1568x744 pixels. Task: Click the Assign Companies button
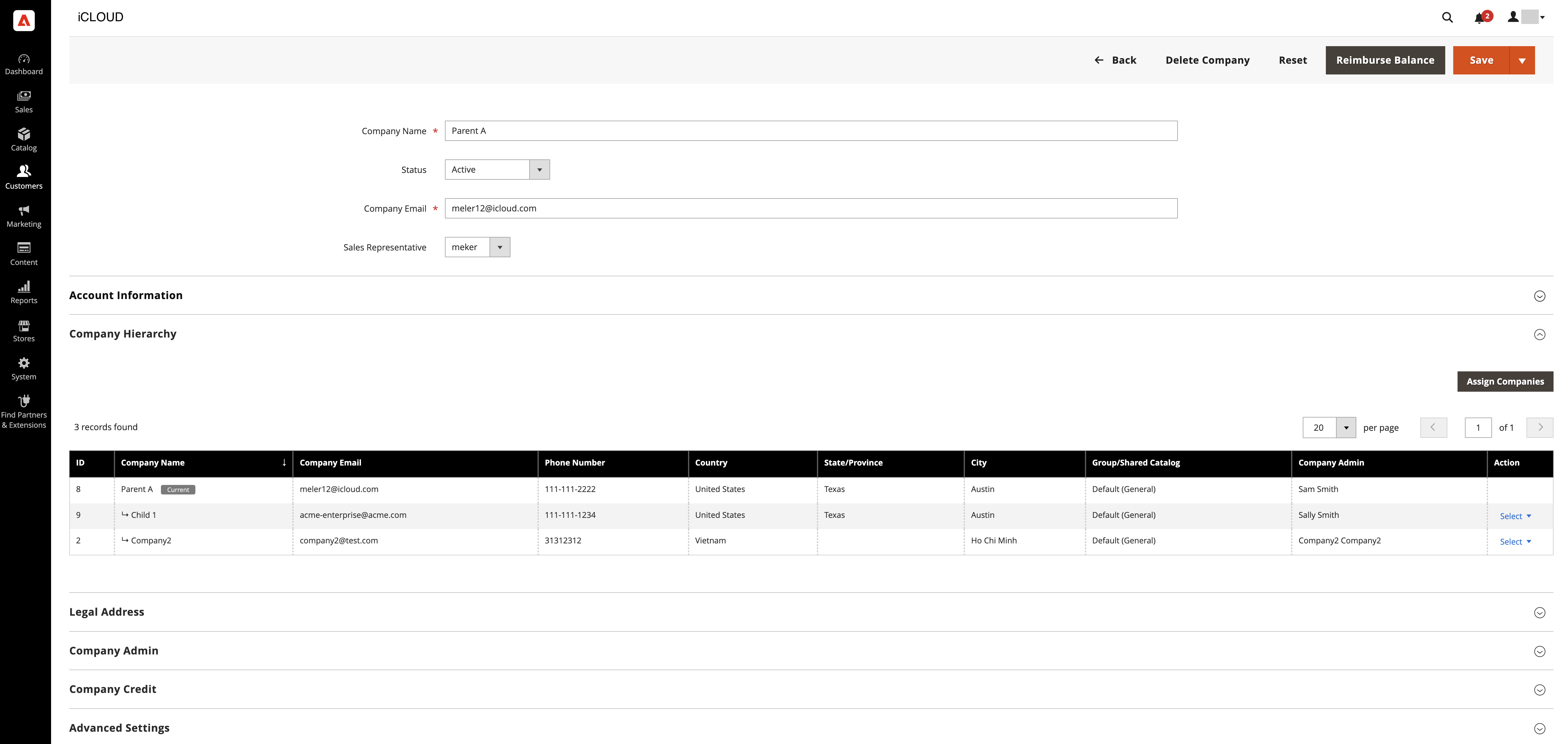coord(1505,382)
